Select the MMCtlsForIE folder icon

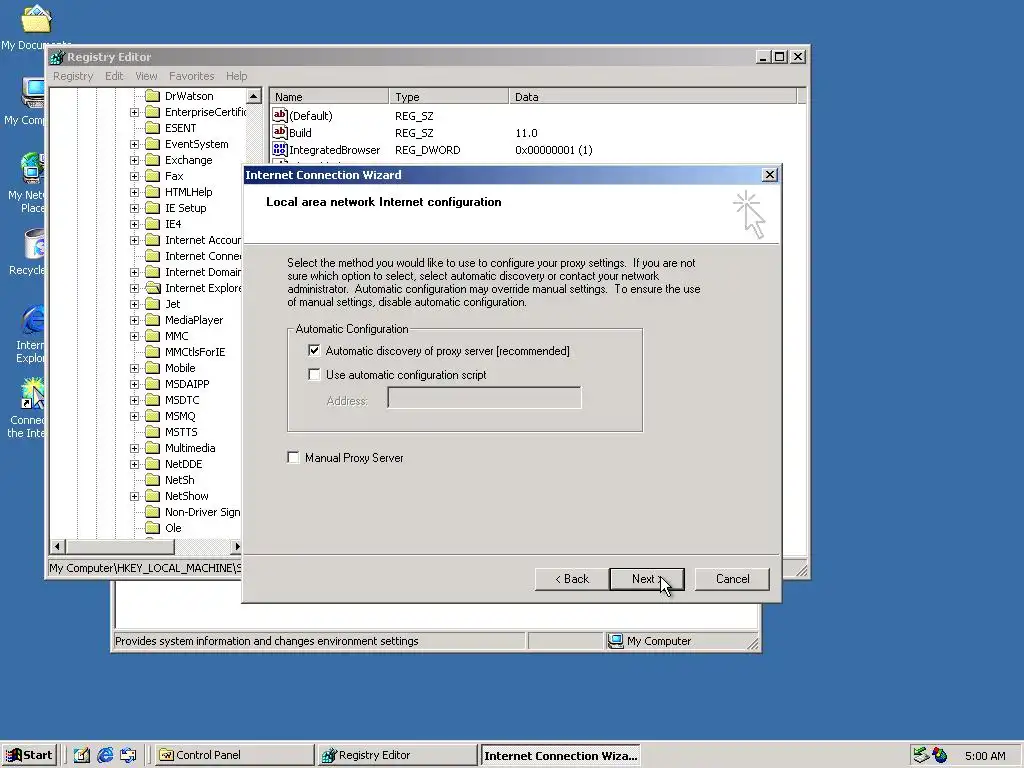click(x=153, y=352)
